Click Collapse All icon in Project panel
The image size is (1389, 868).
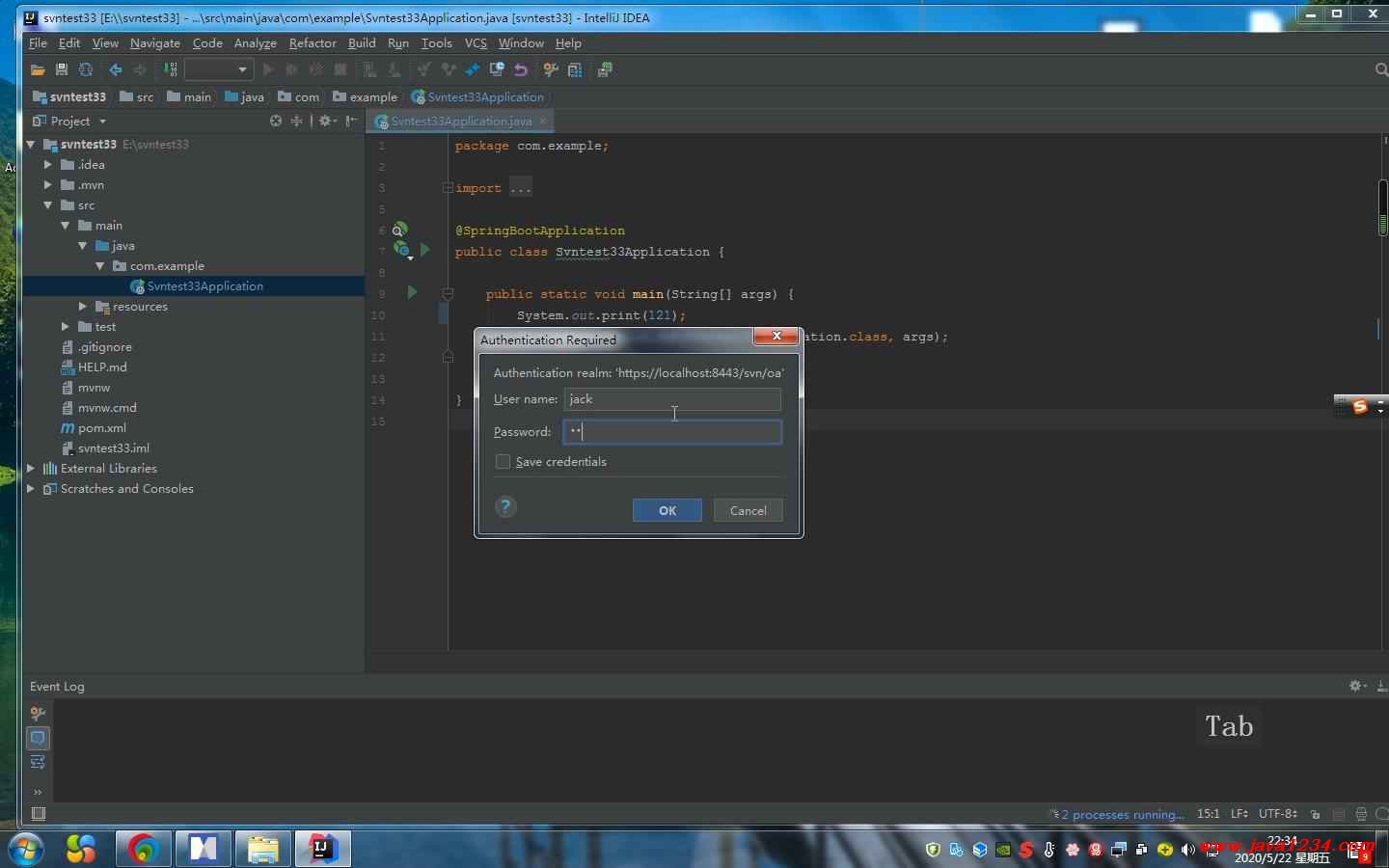click(x=297, y=121)
